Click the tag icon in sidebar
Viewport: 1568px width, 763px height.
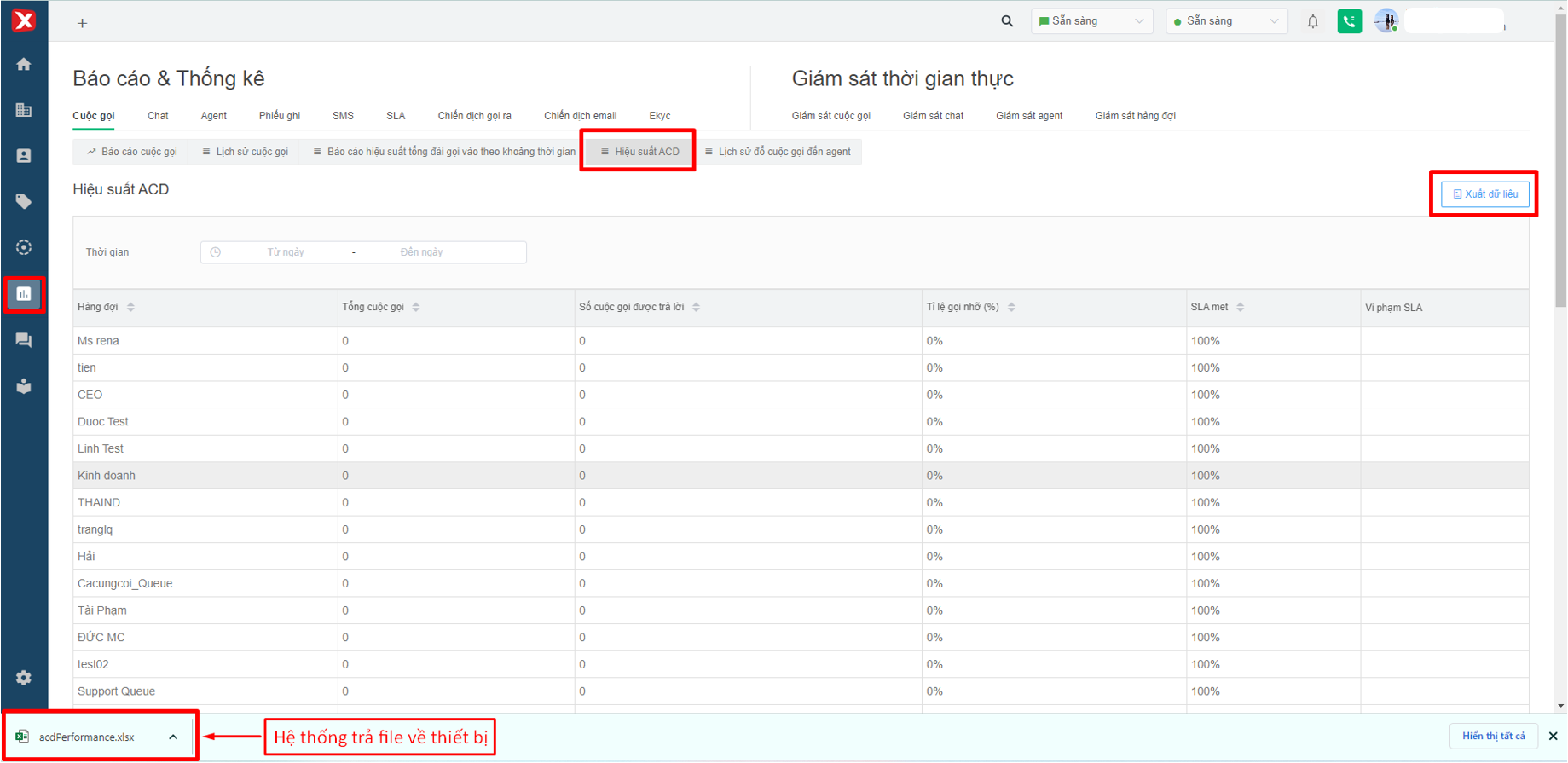(24, 202)
